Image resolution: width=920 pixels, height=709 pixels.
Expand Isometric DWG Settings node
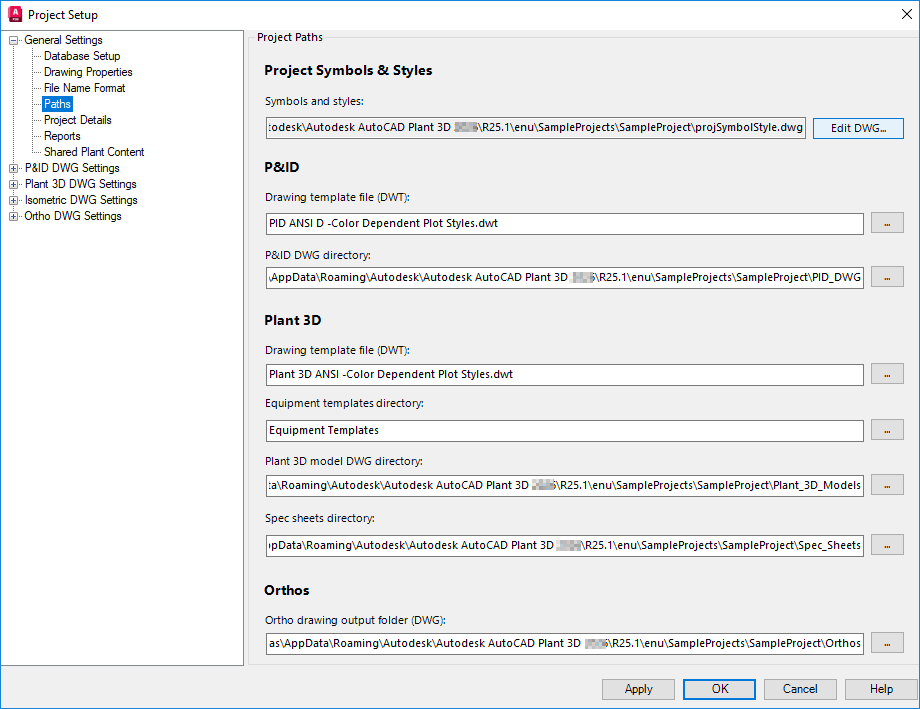point(14,200)
